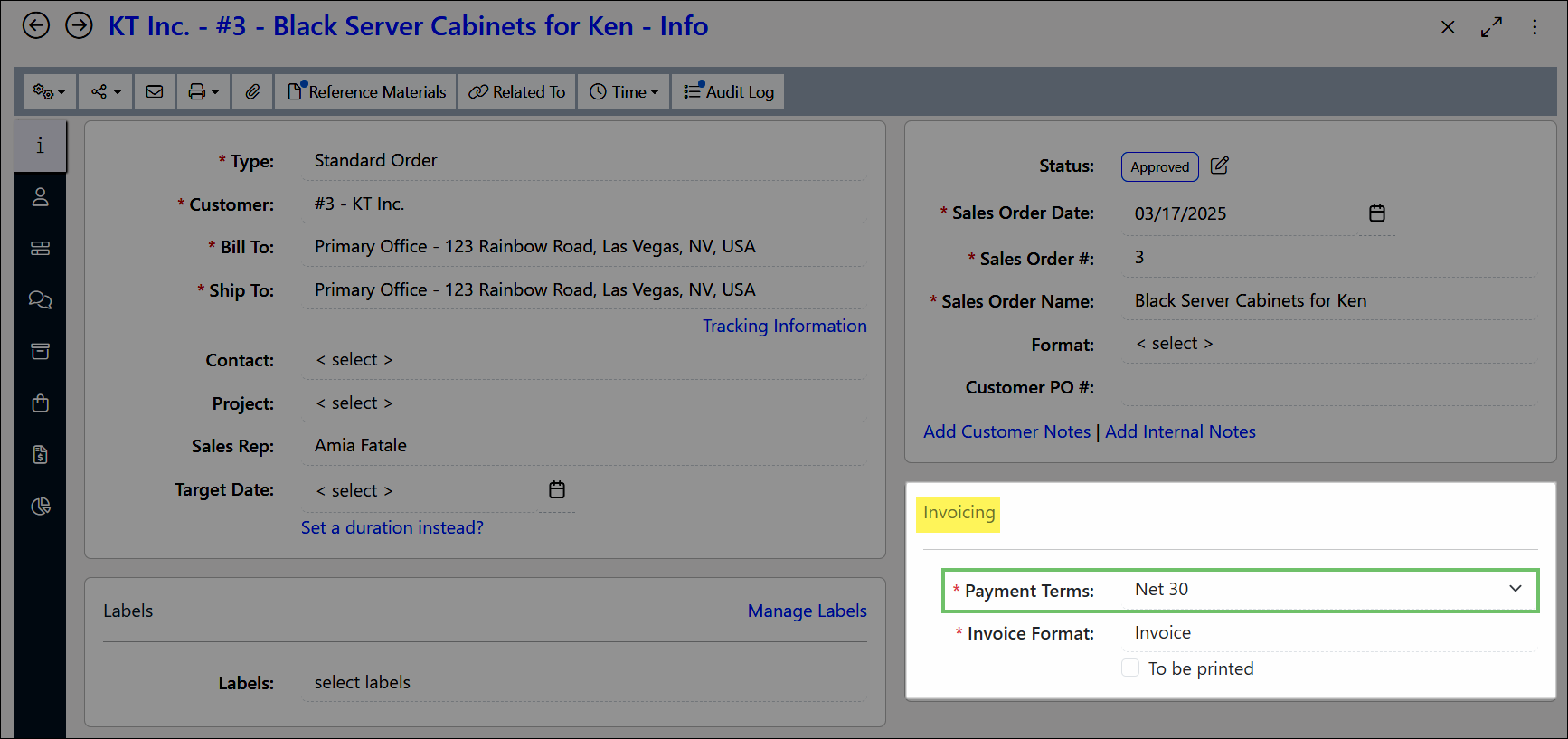Close the sales order panel
This screenshot has width=1568, height=739.
click(1448, 27)
